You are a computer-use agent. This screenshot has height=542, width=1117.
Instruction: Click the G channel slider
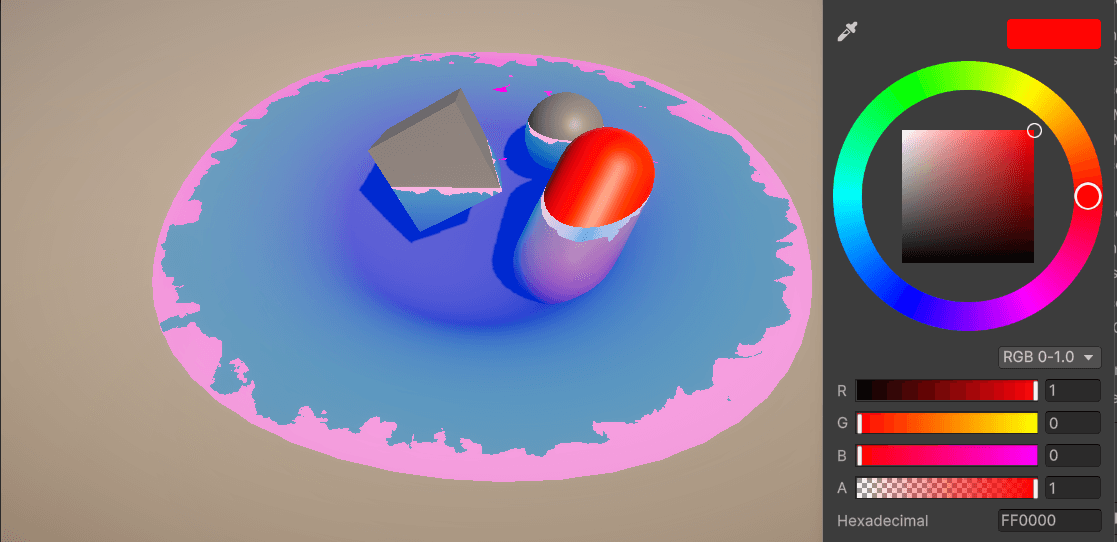[x=947, y=423]
